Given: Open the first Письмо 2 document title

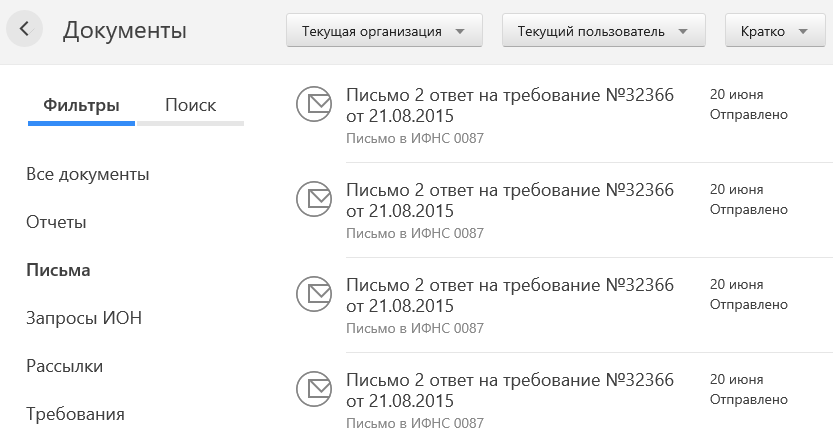Looking at the screenshot, I should coord(510,105).
